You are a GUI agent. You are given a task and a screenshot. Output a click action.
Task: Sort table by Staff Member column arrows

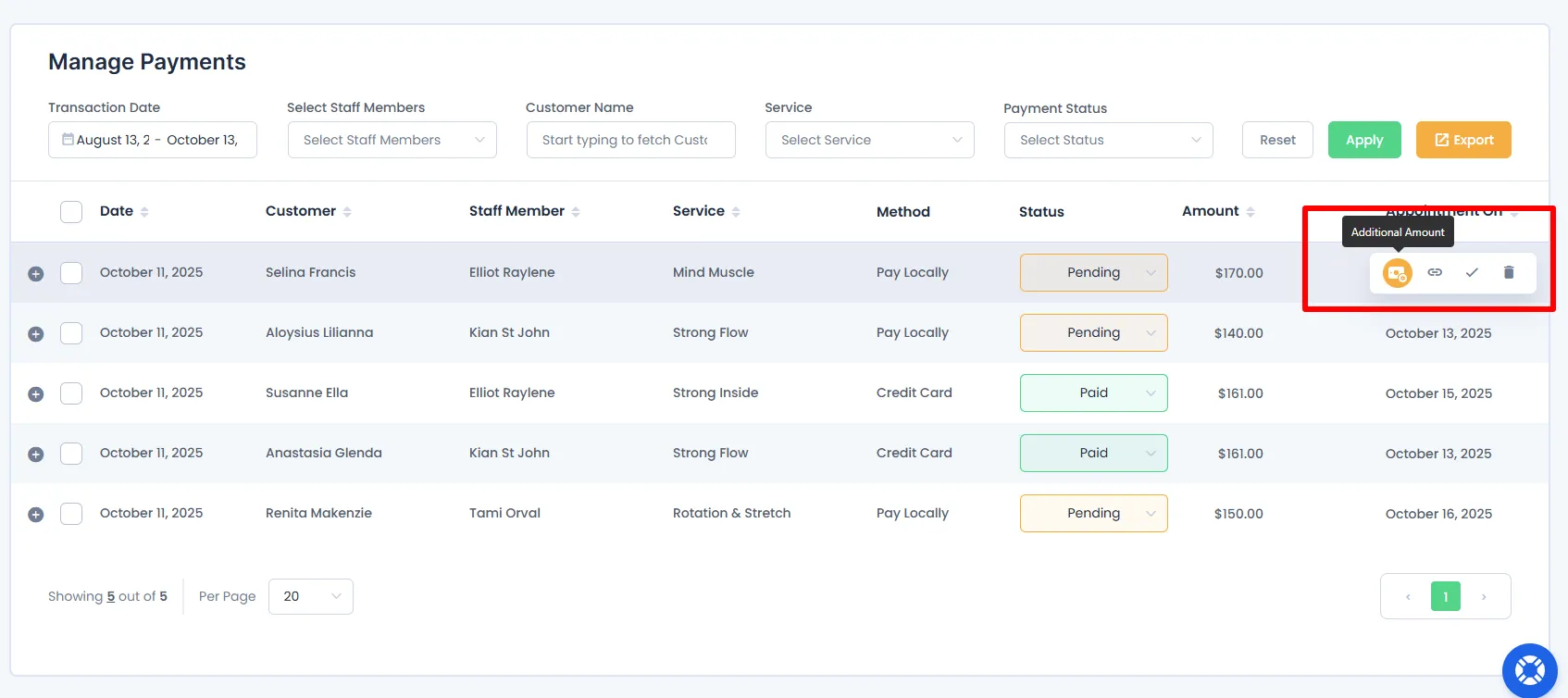[x=576, y=212]
